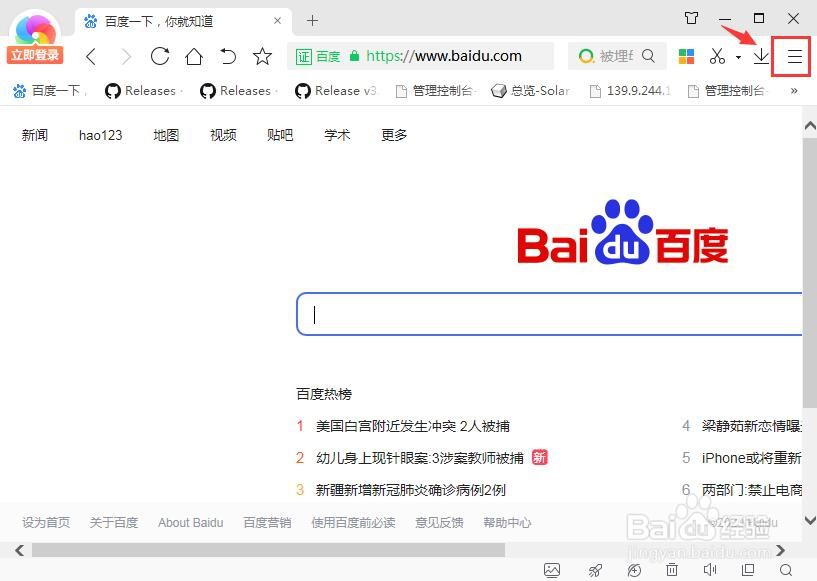The height and width of the screenshot is (581, 817).
Task: Click the toolbar search box text
Action: pyautogui.click(x=616, y=56)
